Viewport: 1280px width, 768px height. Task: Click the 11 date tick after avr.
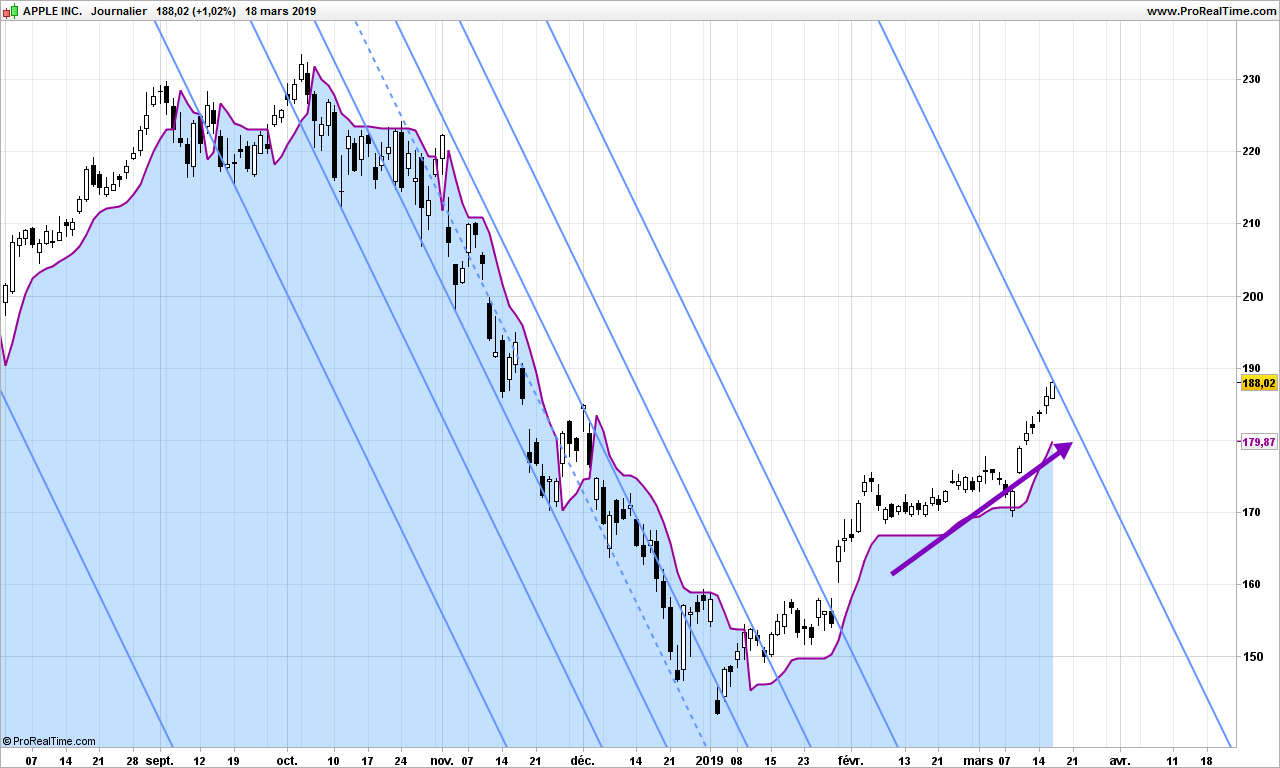[1172, 760]
